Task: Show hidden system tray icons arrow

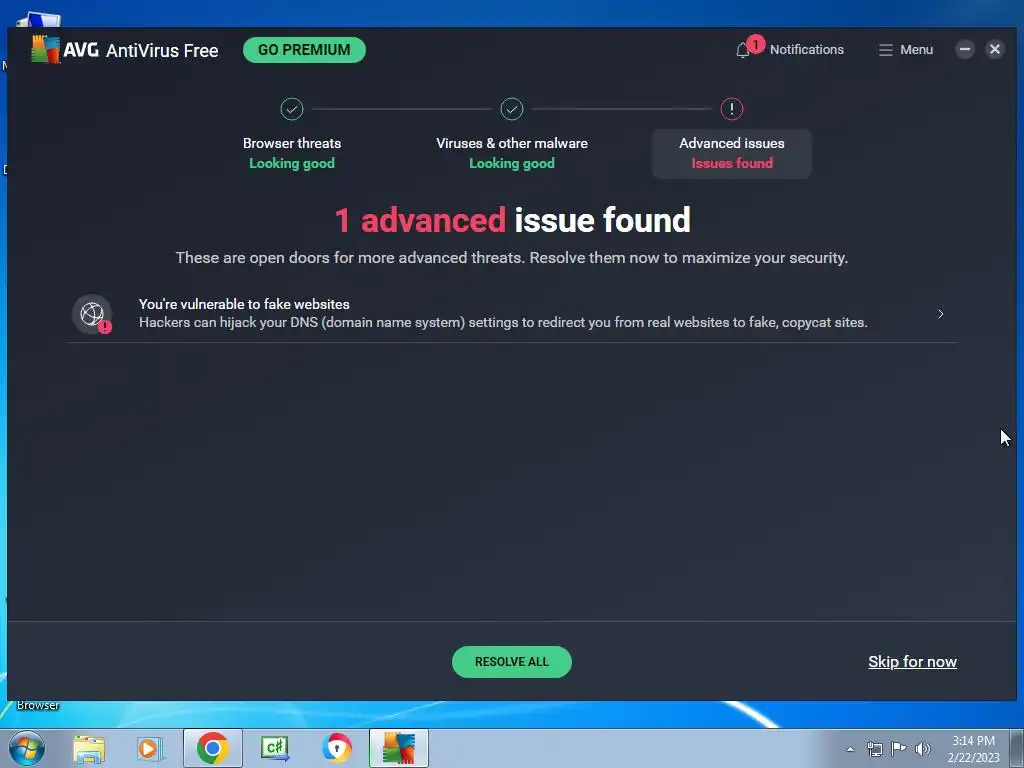Action: (850, 749)
